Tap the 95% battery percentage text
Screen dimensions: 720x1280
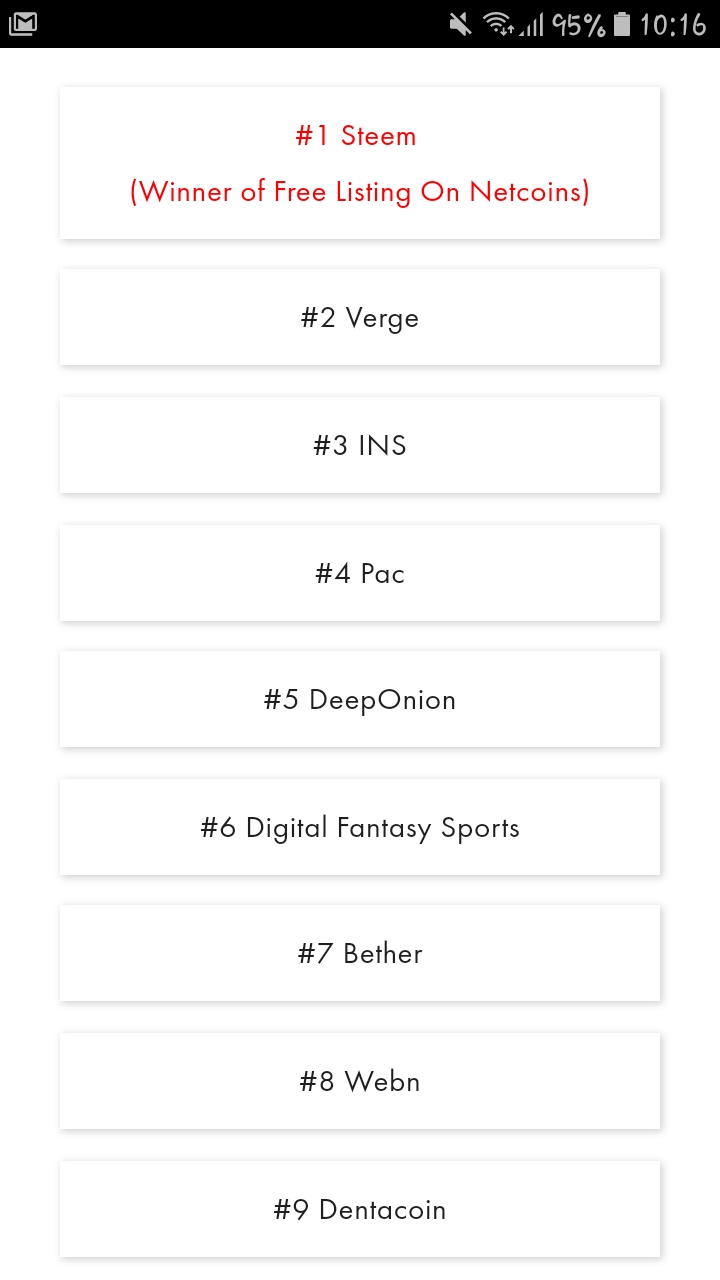(x=578, y=25)
